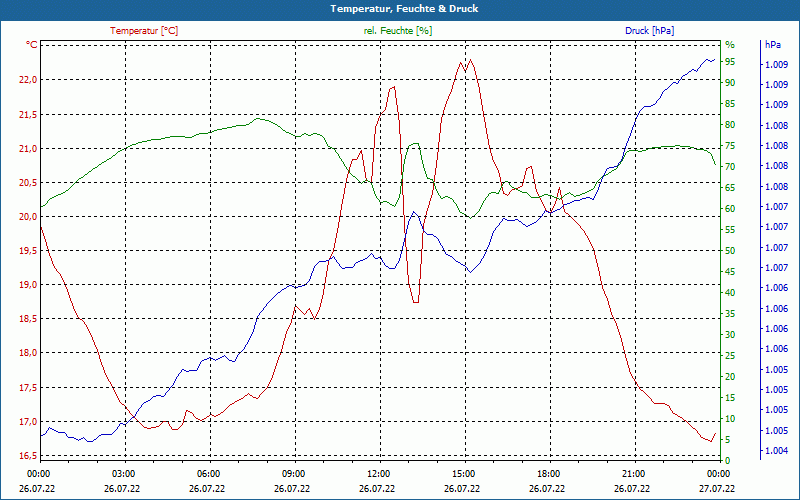Click the chart title 'Temperatur, Feuchte & Druck'
Screen dimensions: 800x500
coord(404,9)
